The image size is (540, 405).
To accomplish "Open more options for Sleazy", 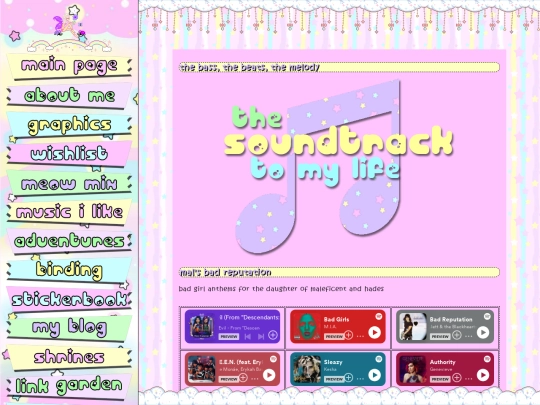I will [360, 378].
